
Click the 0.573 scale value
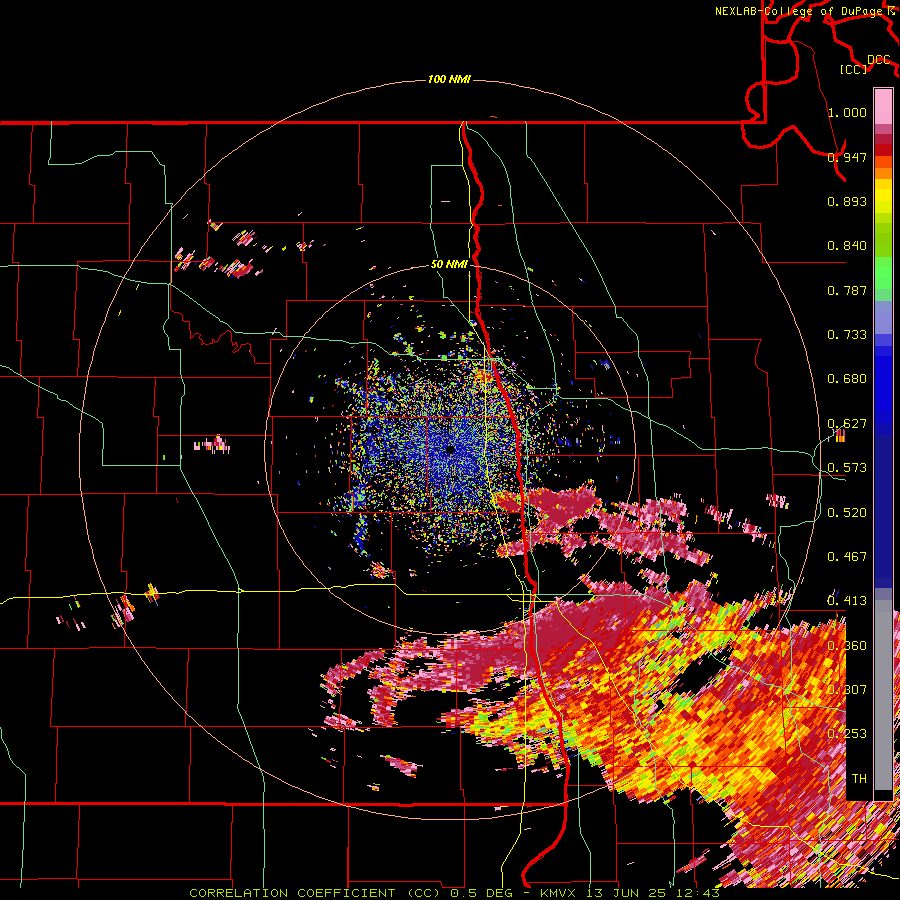[847, 468]
